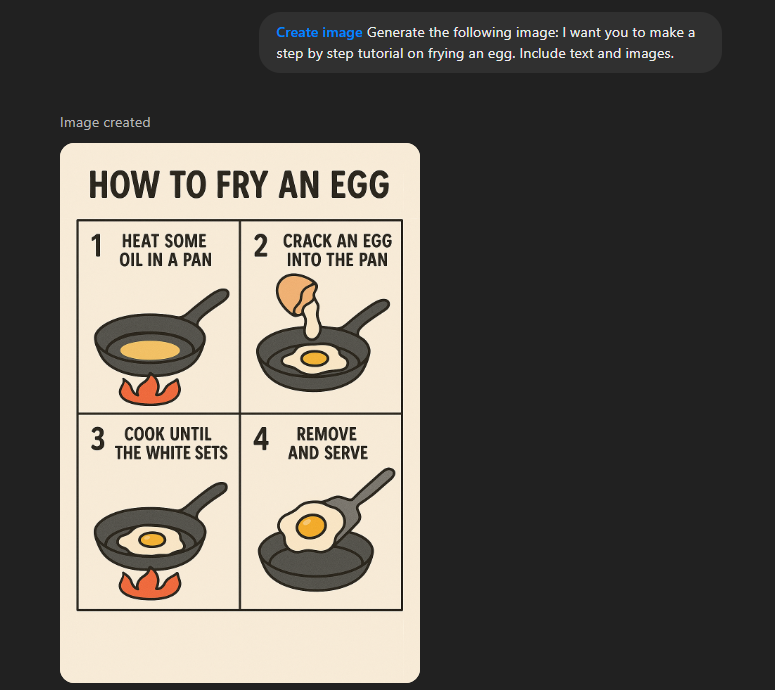Click the fried egg on the spatula

coord(310,525)
